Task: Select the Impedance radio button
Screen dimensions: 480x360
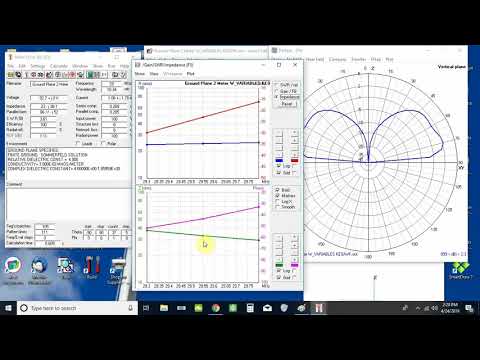Action: pos(276,97)
